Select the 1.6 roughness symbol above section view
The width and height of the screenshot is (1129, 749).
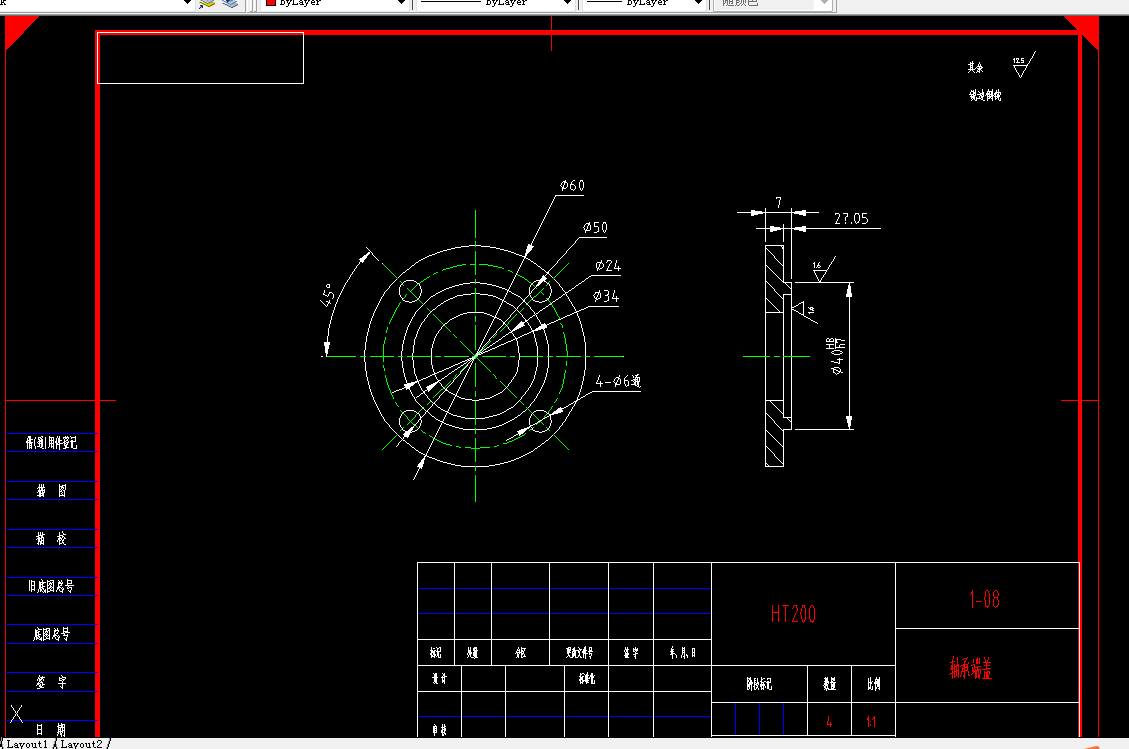coord(823,269)
